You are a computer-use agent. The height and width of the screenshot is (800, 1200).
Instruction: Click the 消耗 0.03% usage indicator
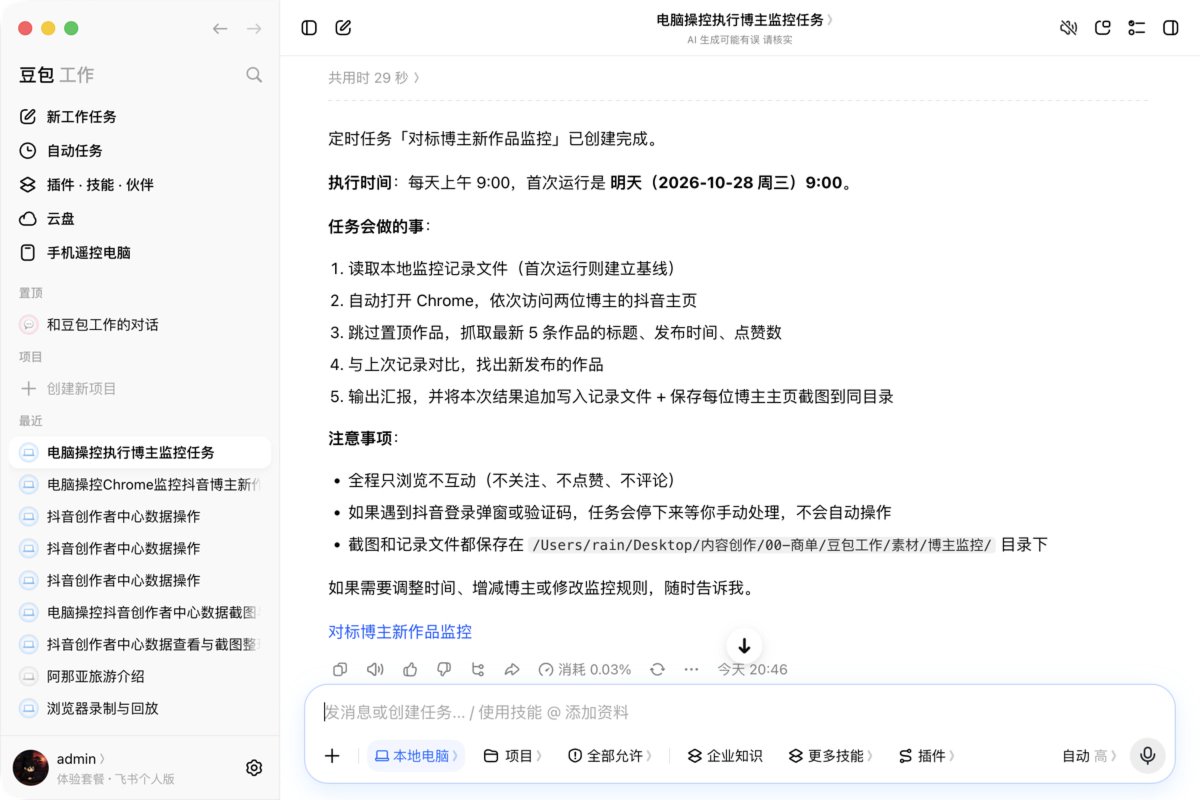585,669
